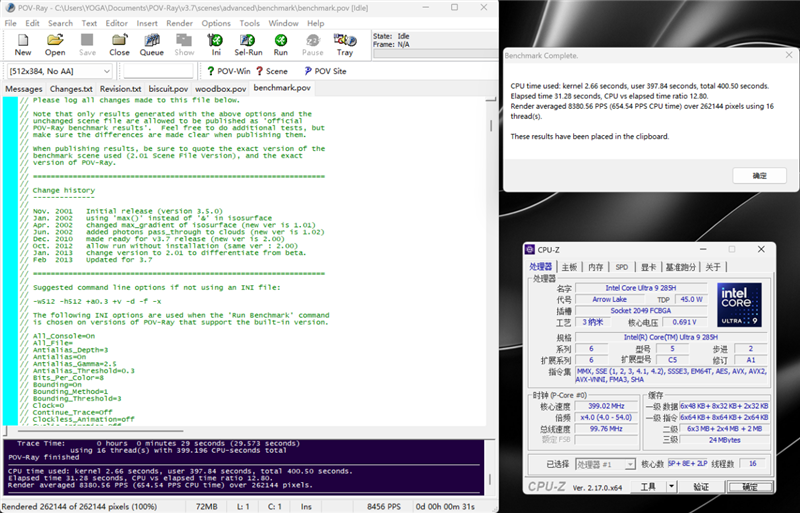Click the Save toolbar icon
This screenshot has height=513, width=800.
point(87,45)
